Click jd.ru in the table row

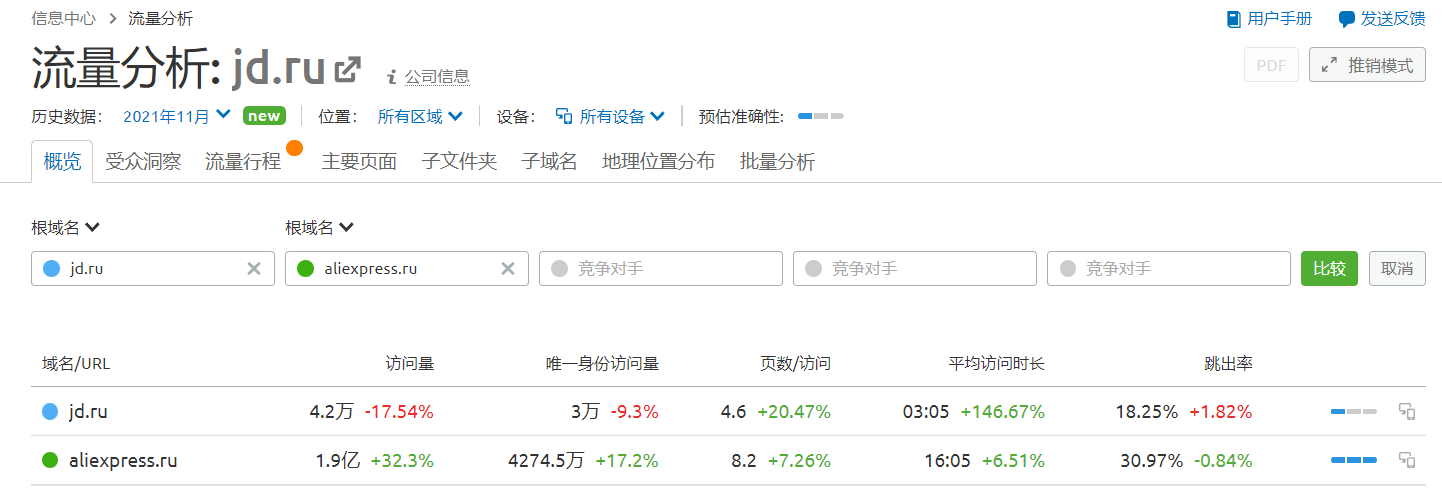[88, 411]
